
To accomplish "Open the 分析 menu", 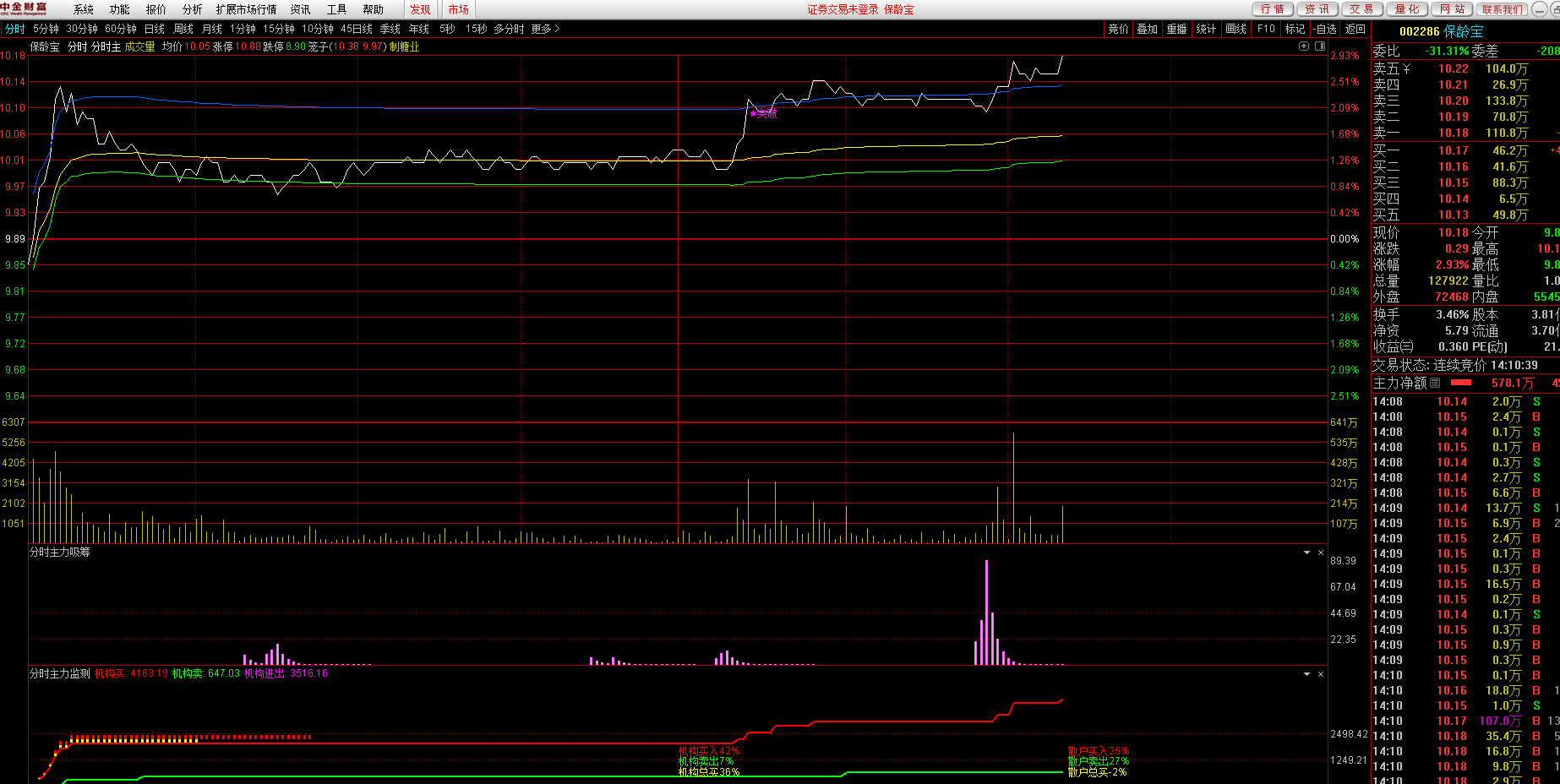I will tap(193, 9).
